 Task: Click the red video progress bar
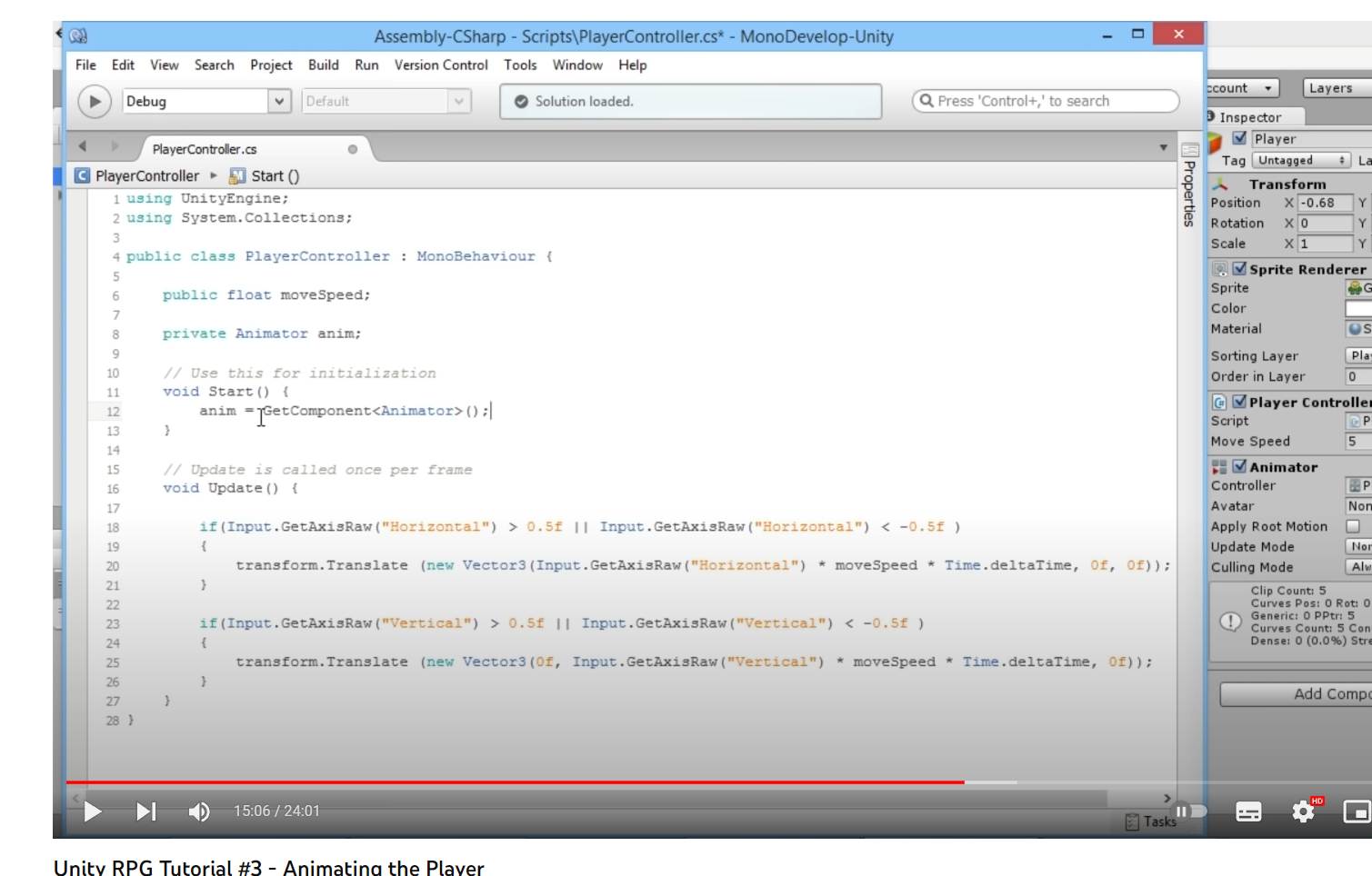515,781
